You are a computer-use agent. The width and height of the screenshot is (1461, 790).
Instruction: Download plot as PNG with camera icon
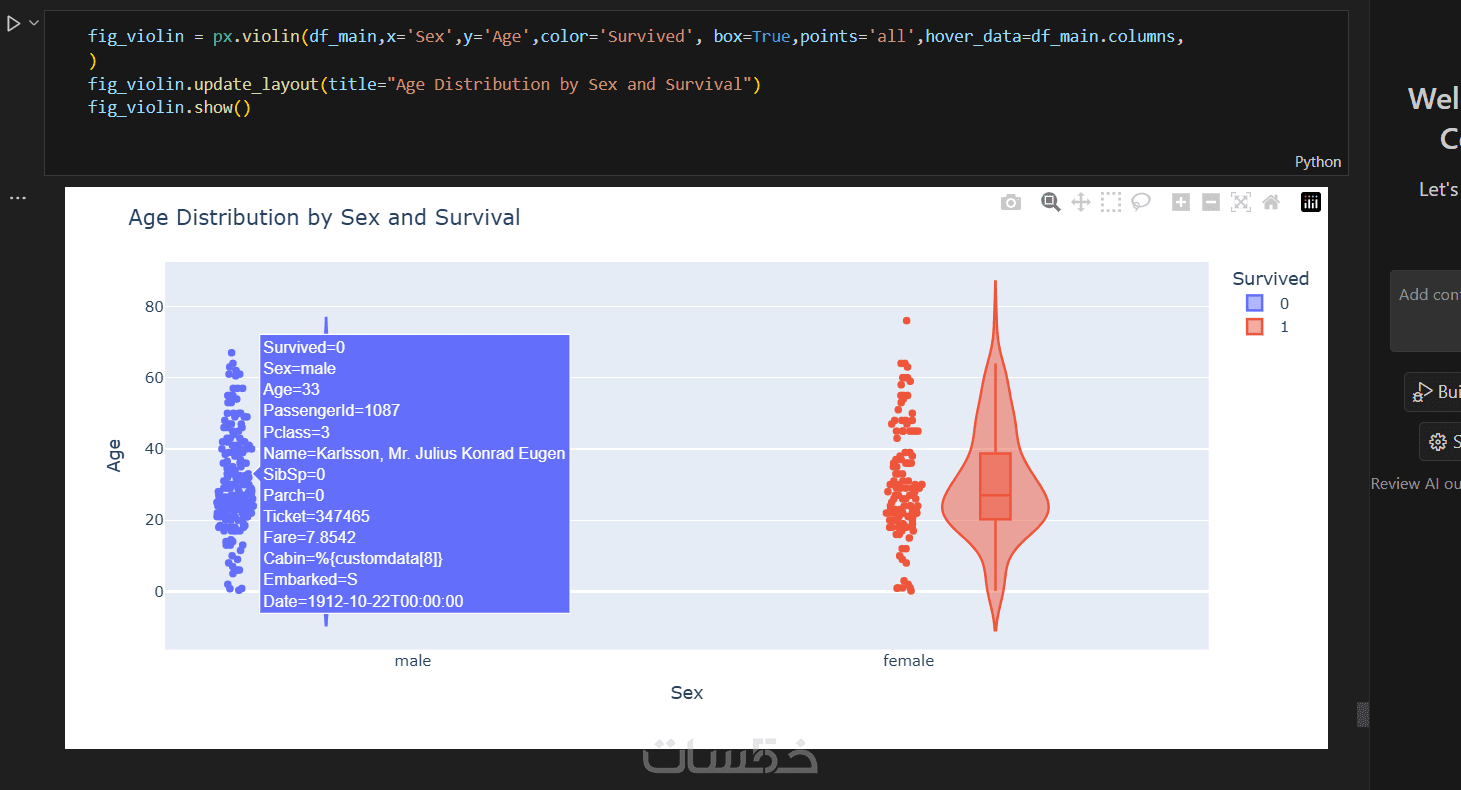point(1011,203)
